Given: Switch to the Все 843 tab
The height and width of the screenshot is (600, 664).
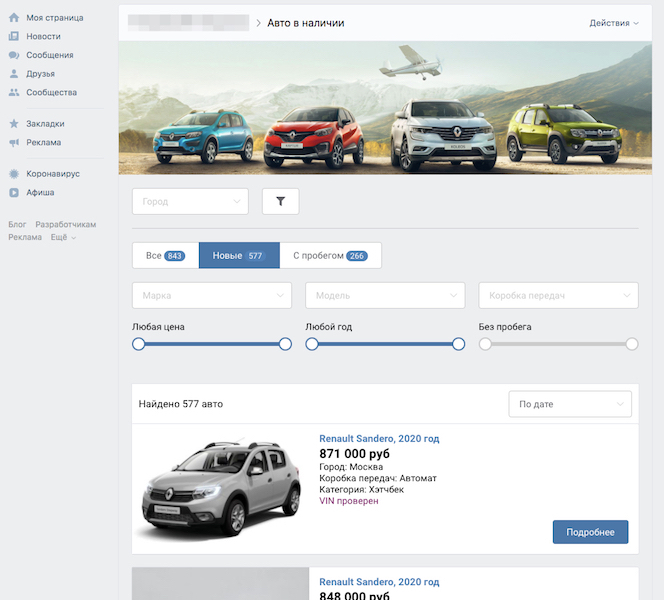Looking at the screenshot, I should pyautogui.click(x=166, y=255).
